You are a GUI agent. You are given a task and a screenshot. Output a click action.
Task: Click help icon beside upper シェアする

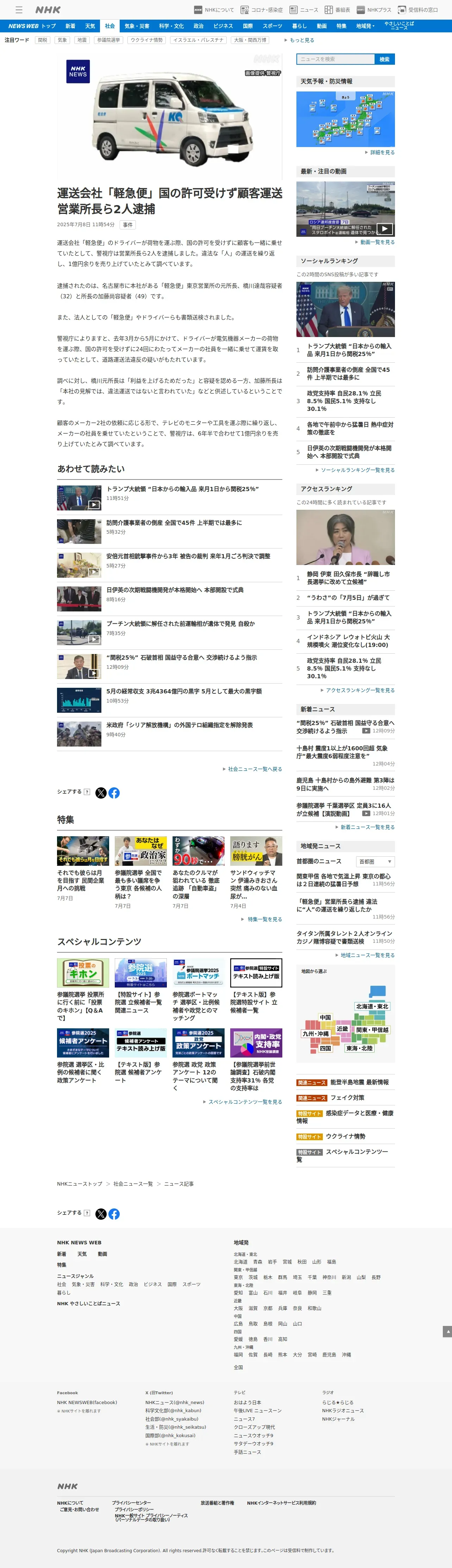87,792
